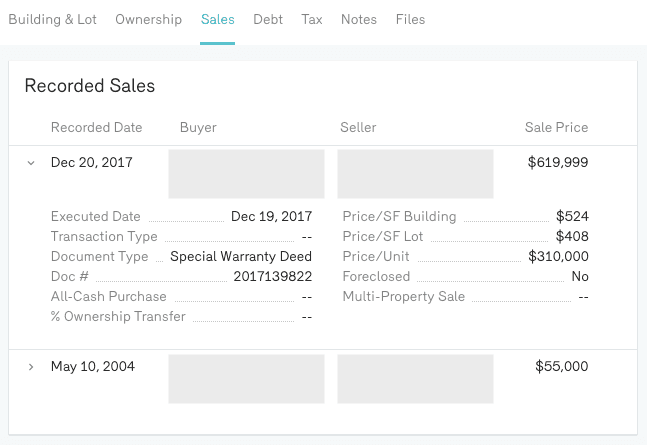647x445 pixels.
Task: Click the Sale Price column header
Action: [556, 127]
